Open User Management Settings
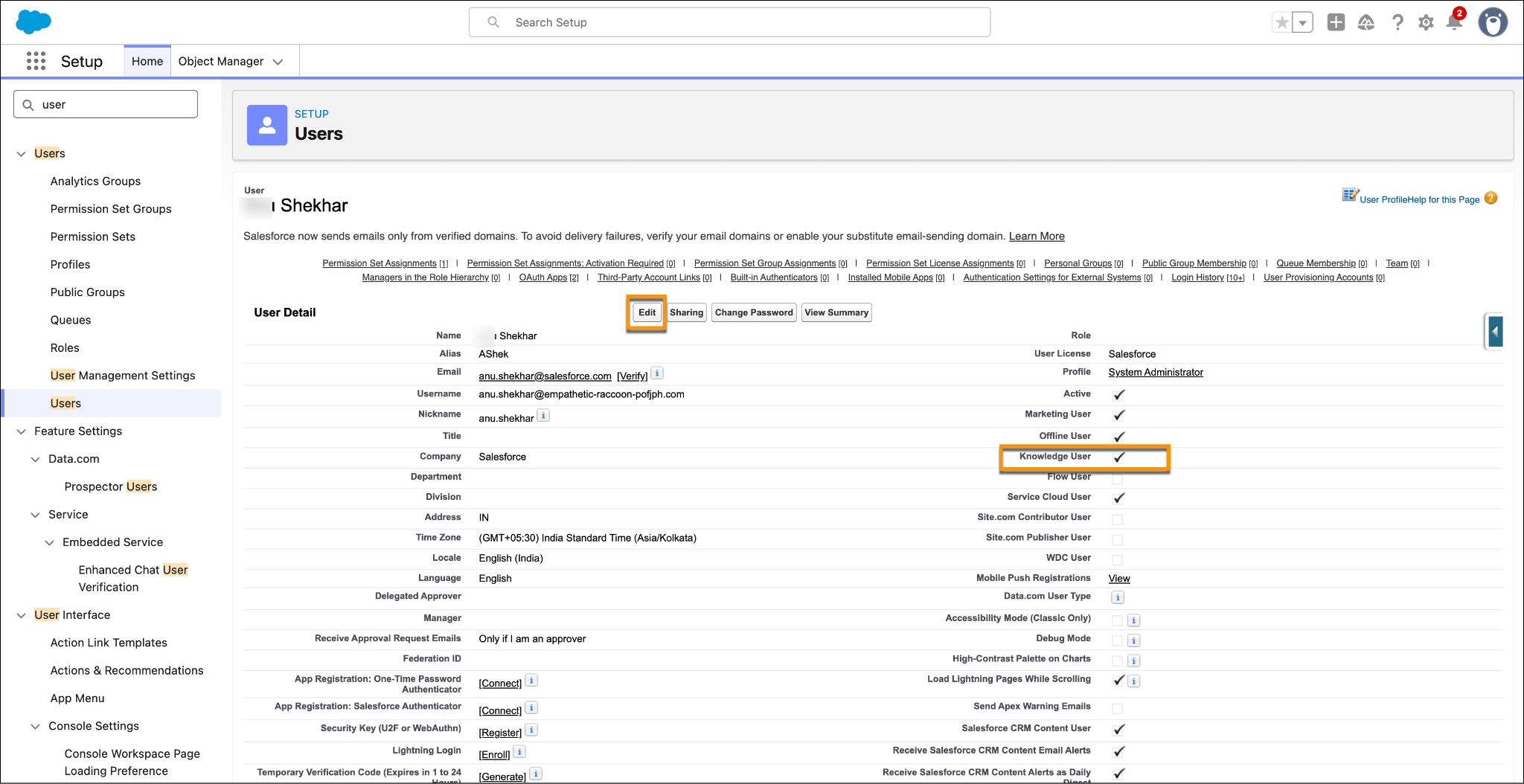Viewport: 1524px width, 784px height. [x=123, y=376]
